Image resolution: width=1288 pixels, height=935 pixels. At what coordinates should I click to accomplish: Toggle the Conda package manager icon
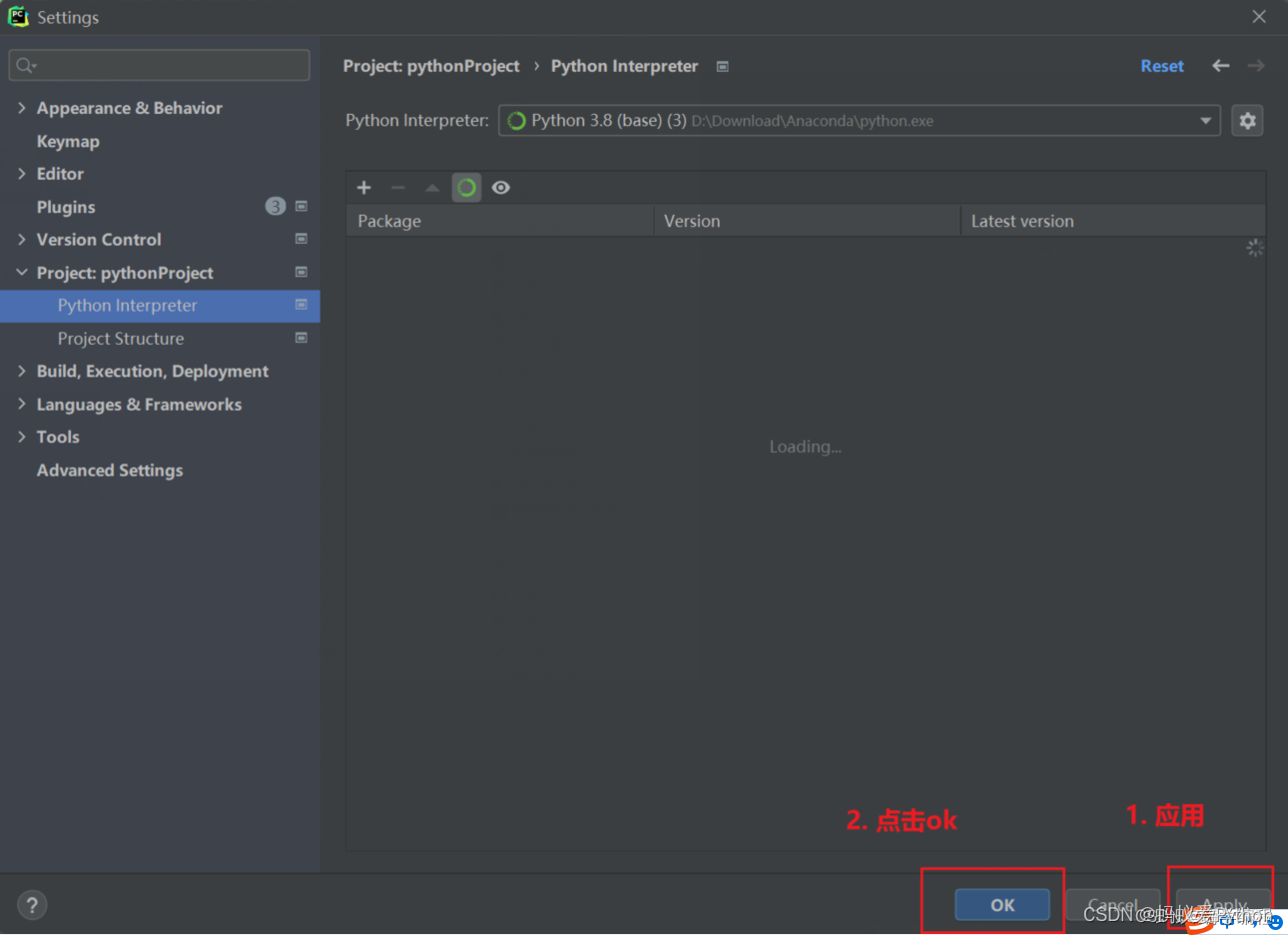point(466,188)
